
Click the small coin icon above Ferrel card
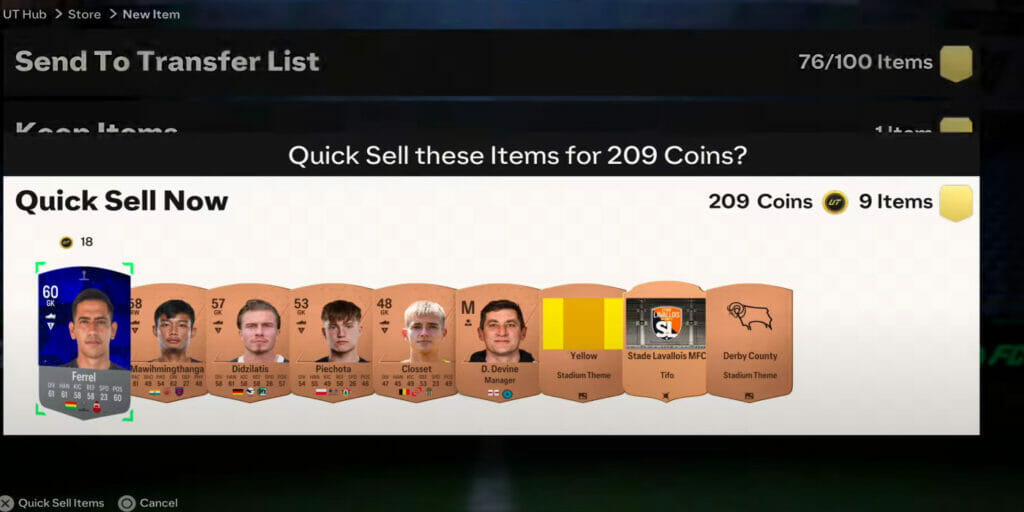pos(67,242)
